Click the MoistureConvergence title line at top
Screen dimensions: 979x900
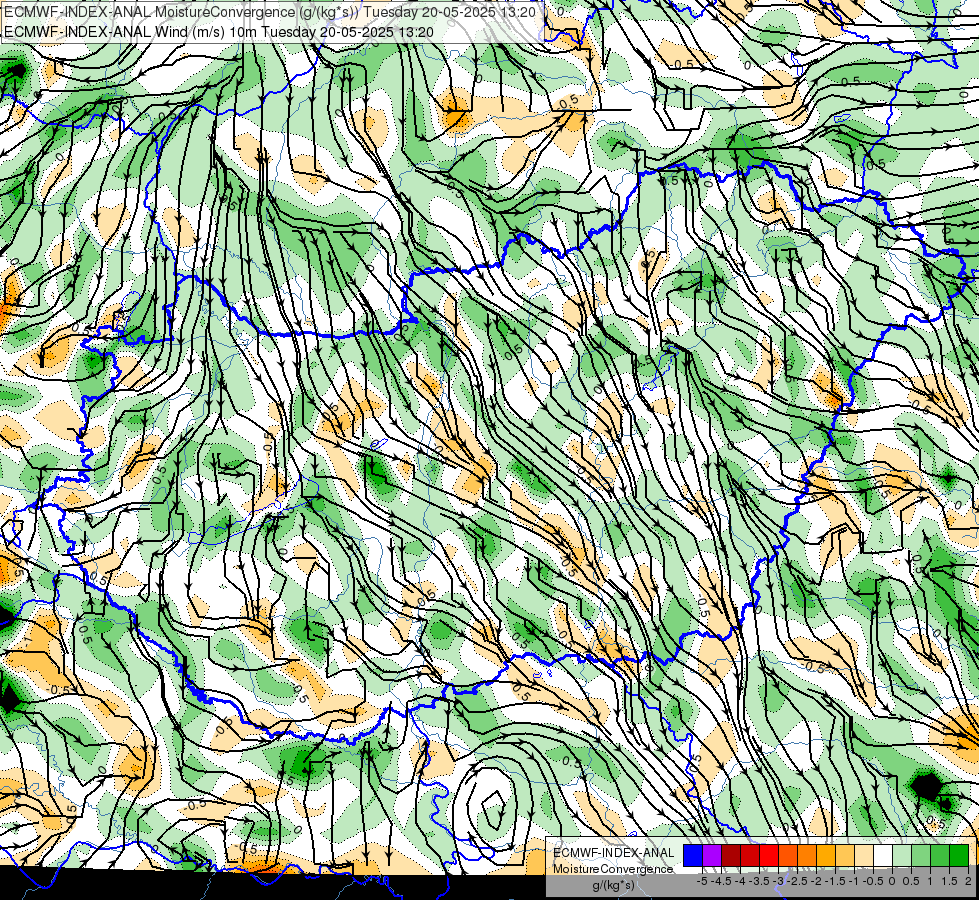click(268, 12)
